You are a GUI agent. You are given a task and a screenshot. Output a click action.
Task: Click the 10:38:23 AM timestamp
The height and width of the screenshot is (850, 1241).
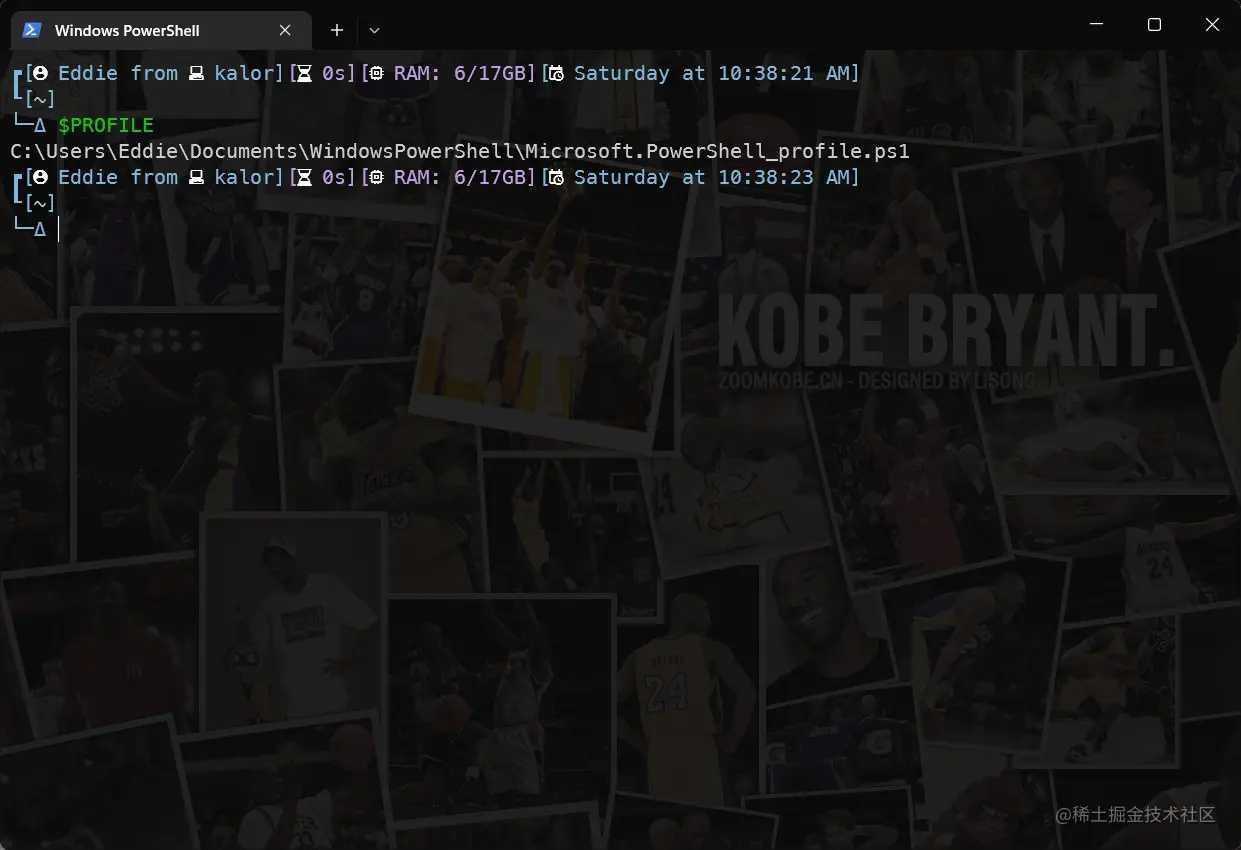785,177
